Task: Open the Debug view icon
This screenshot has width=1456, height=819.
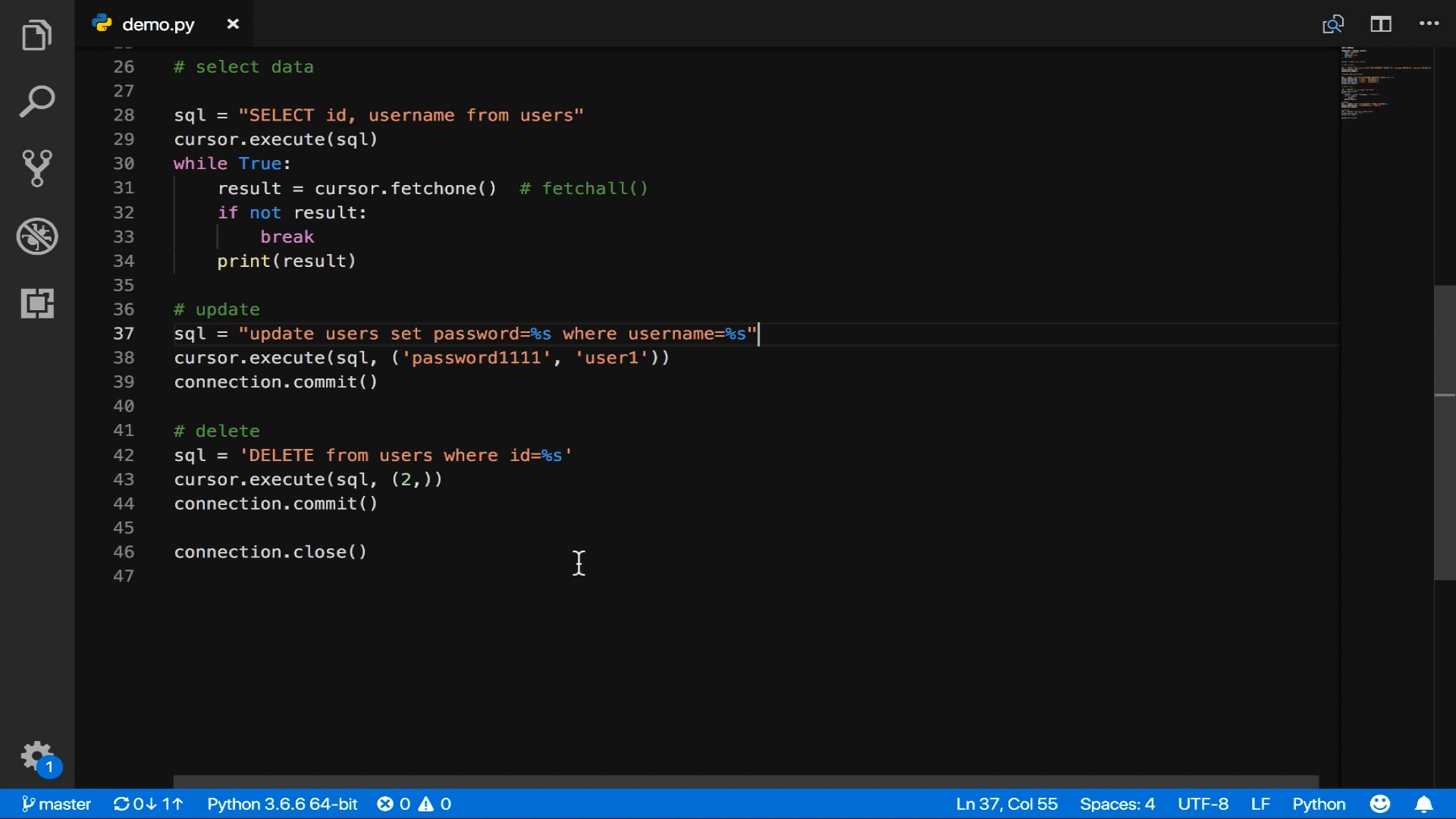Action: (36, 236)
